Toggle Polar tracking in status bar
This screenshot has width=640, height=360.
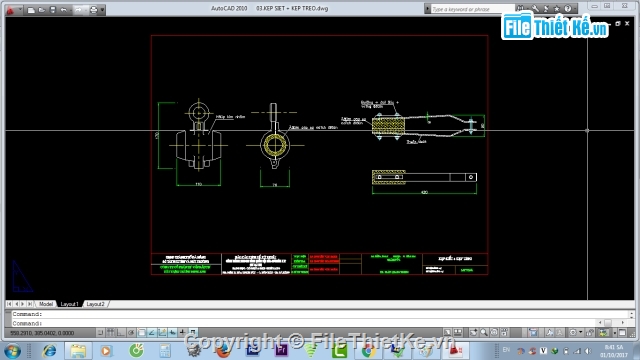tap(131, 333)
